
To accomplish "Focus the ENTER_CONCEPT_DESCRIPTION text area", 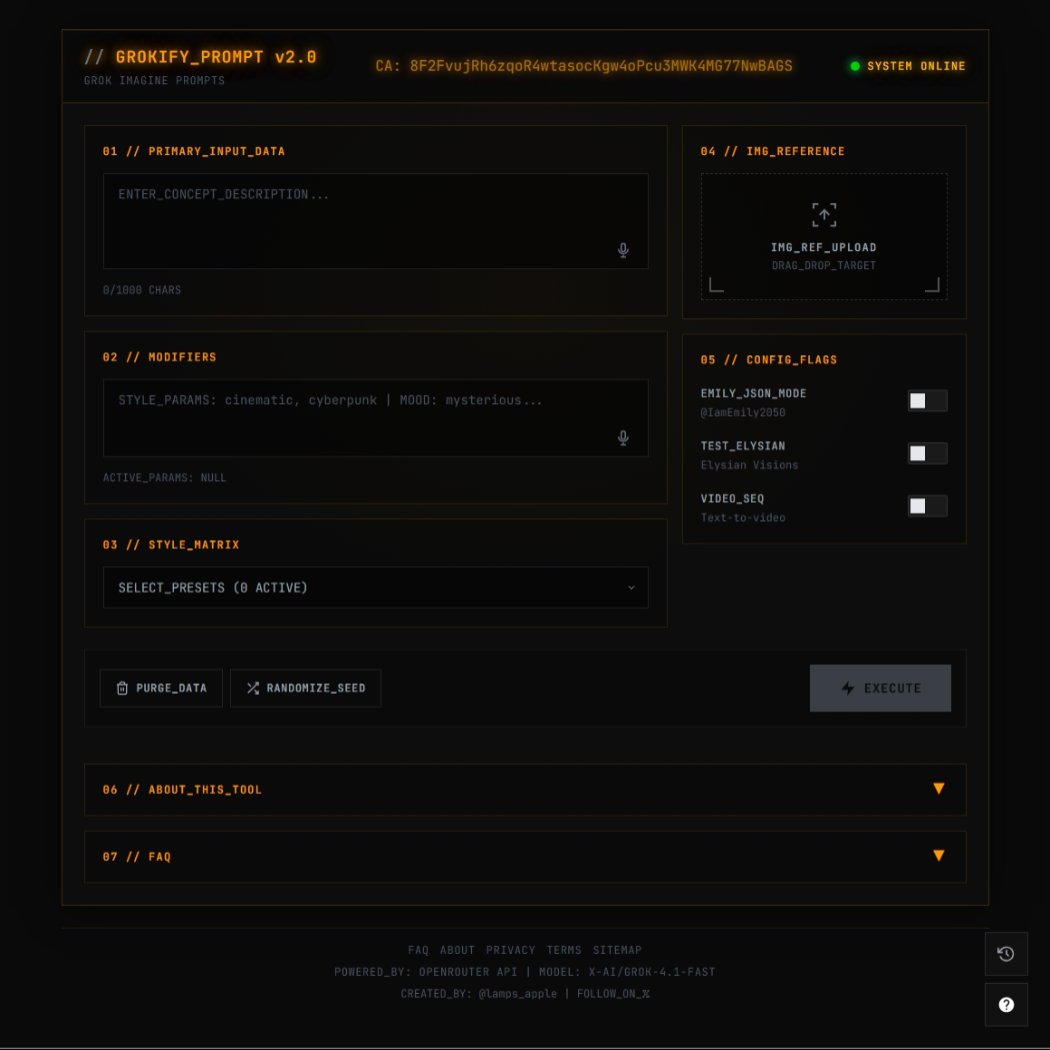I will pyautogui.click(x=376, y=221).
